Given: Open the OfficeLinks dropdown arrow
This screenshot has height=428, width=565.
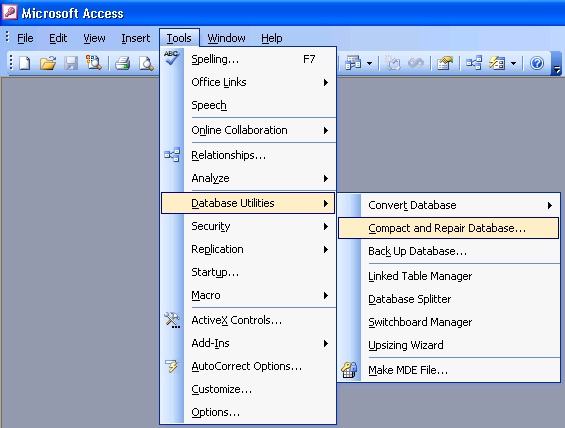Looking at the screenshot, I should [369, 64].
